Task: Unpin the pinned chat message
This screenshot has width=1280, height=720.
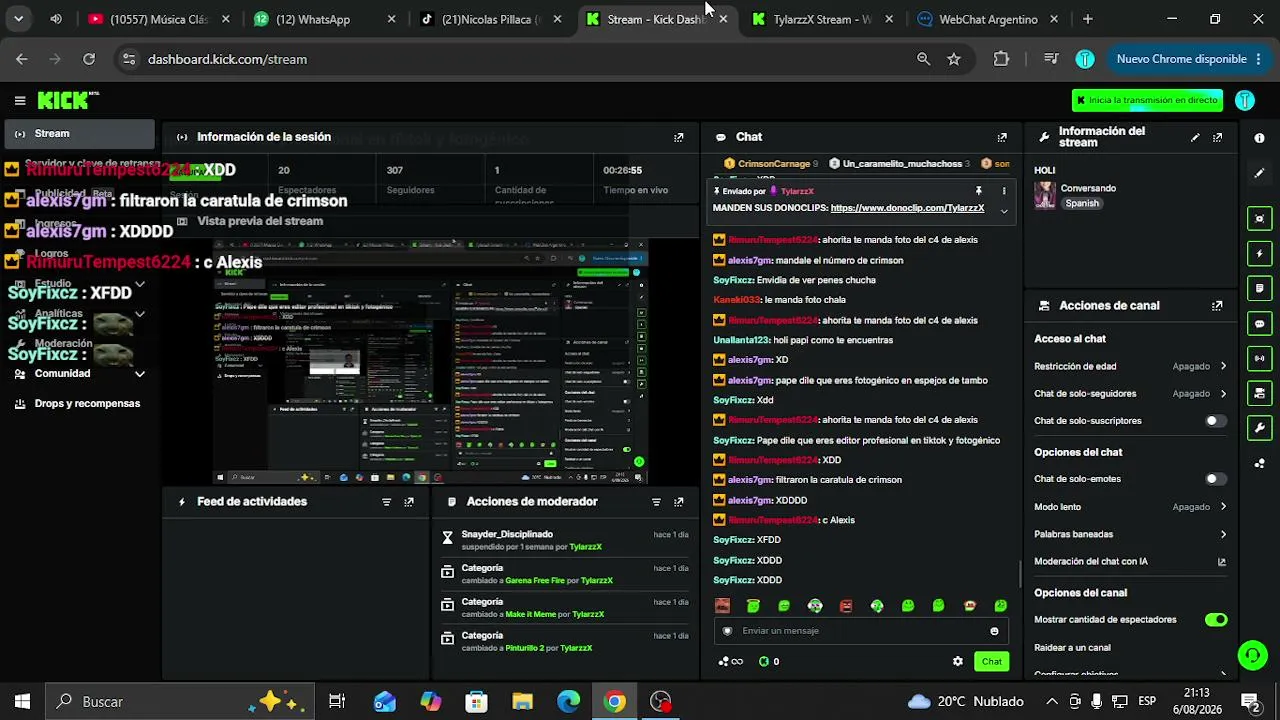Action: coord(979,191)
